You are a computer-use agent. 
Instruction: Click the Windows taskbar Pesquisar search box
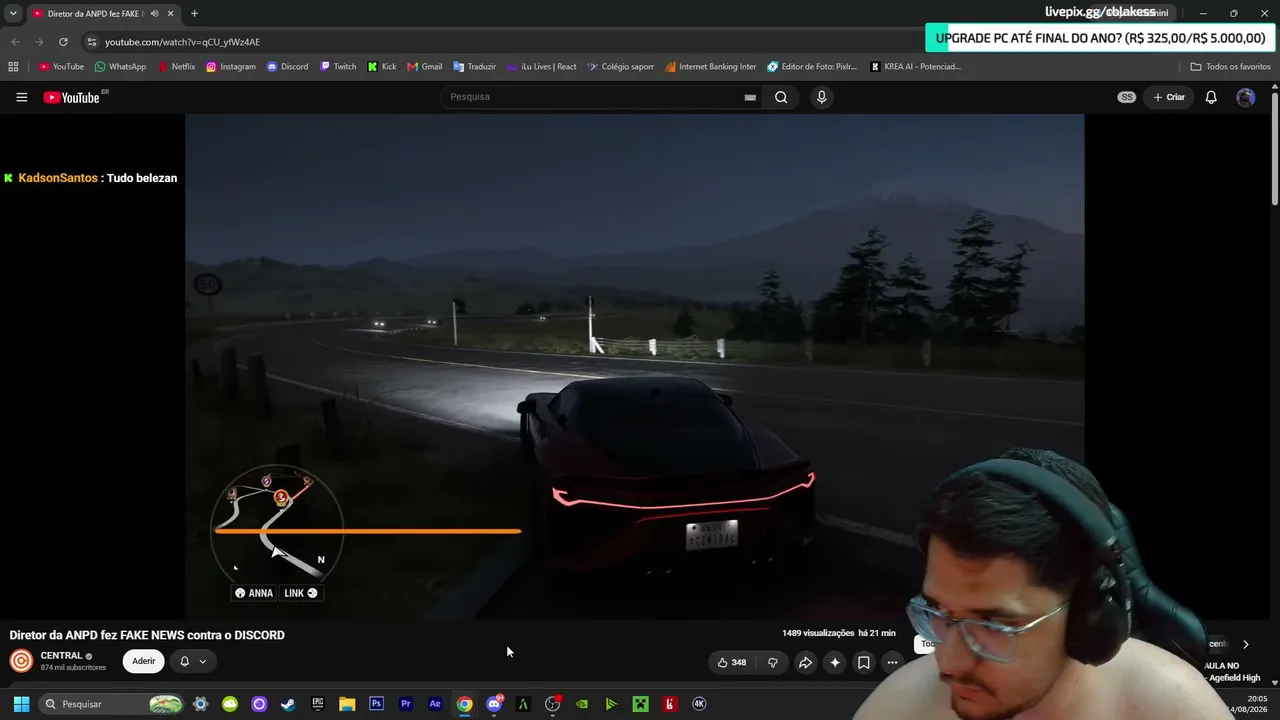pos(110,704)
